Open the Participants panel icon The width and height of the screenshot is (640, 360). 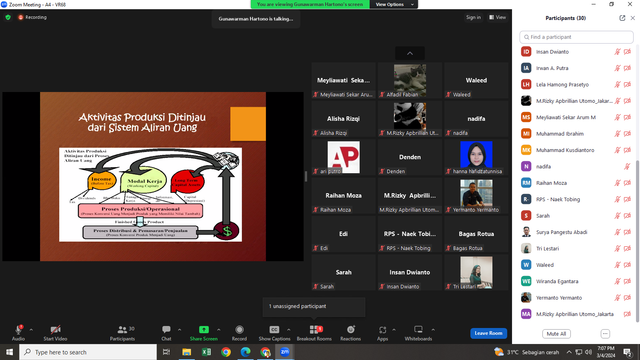point(122,330)
